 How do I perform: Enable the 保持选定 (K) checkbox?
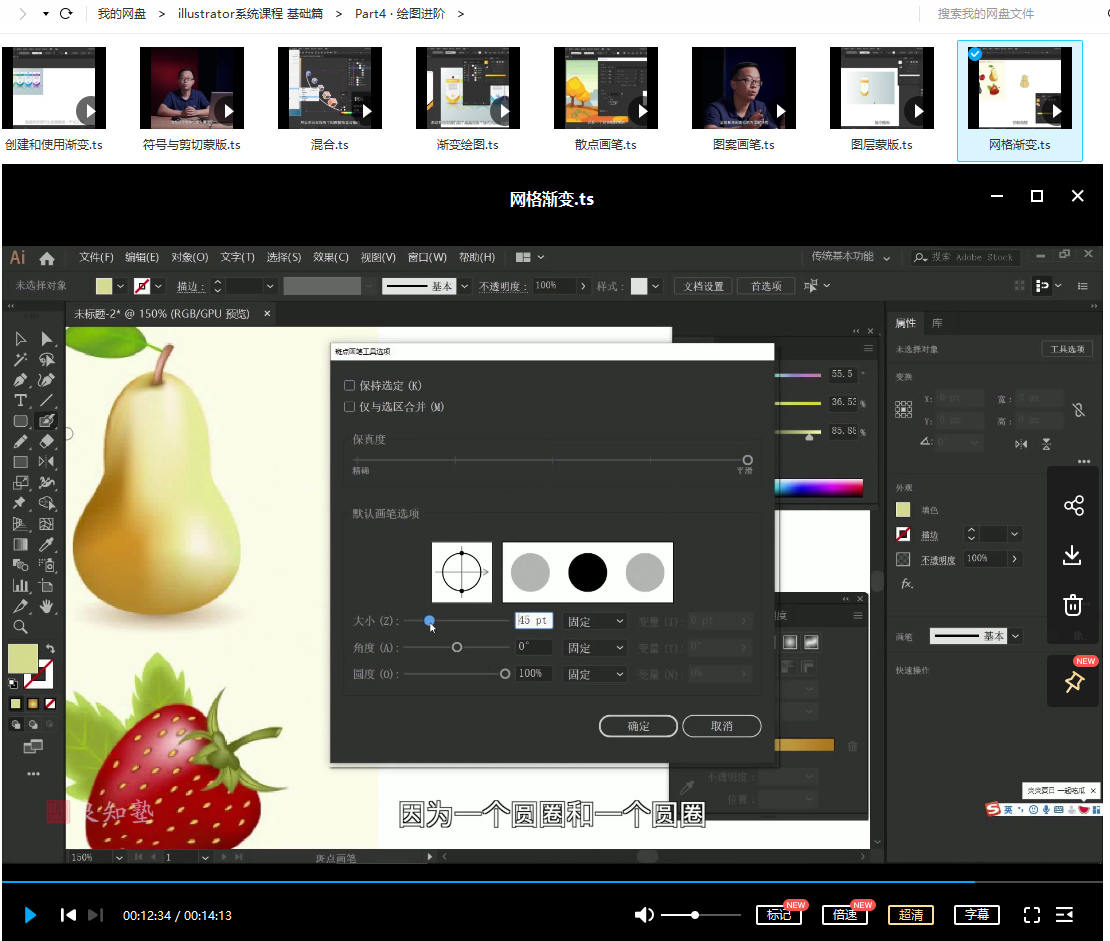click(x=349, y=386)
